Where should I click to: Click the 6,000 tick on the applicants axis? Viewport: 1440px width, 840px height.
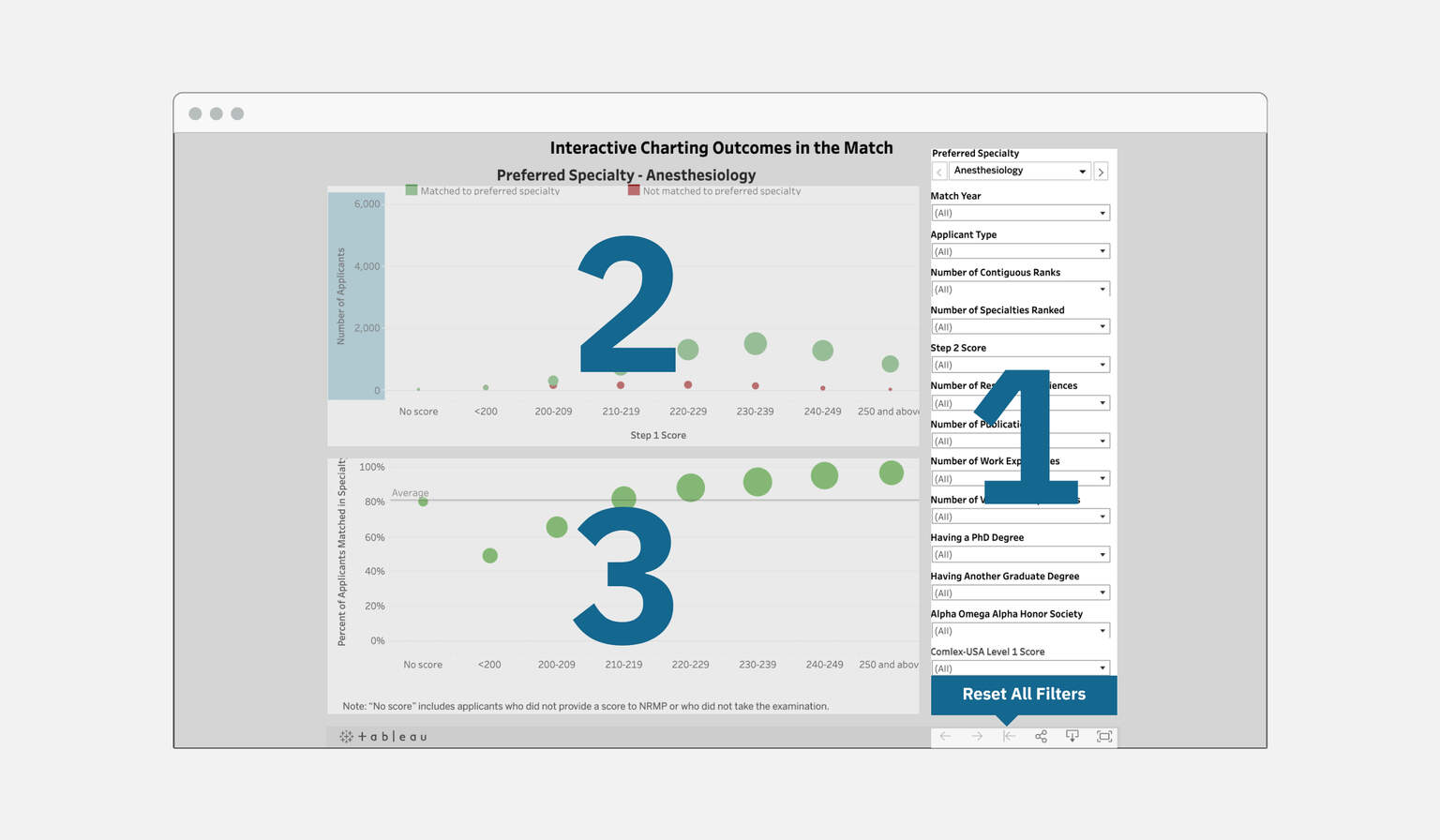367,203
